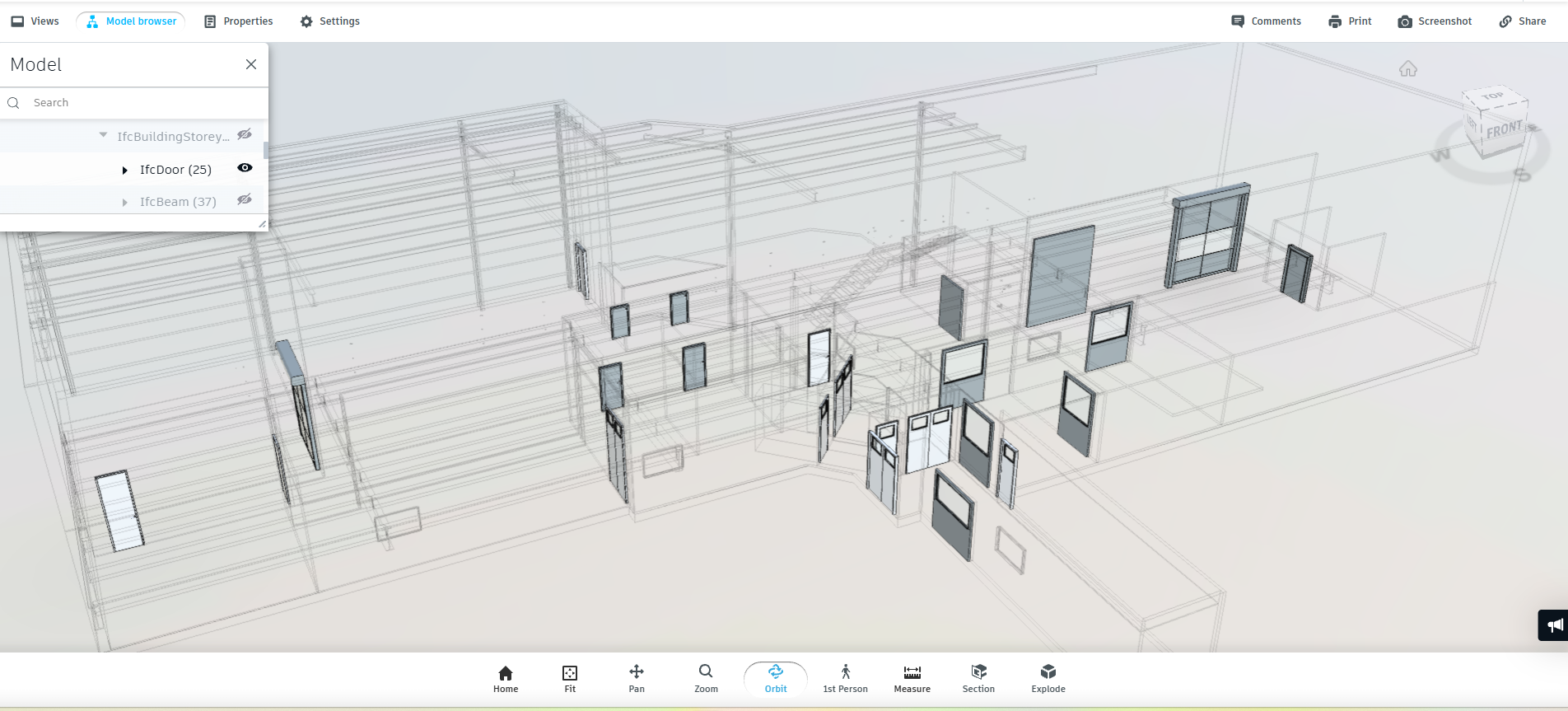Click TOP face of the view cube
Image resolution: width=1568 pixels, height=711 pixels.
(x=1493, y=96)
